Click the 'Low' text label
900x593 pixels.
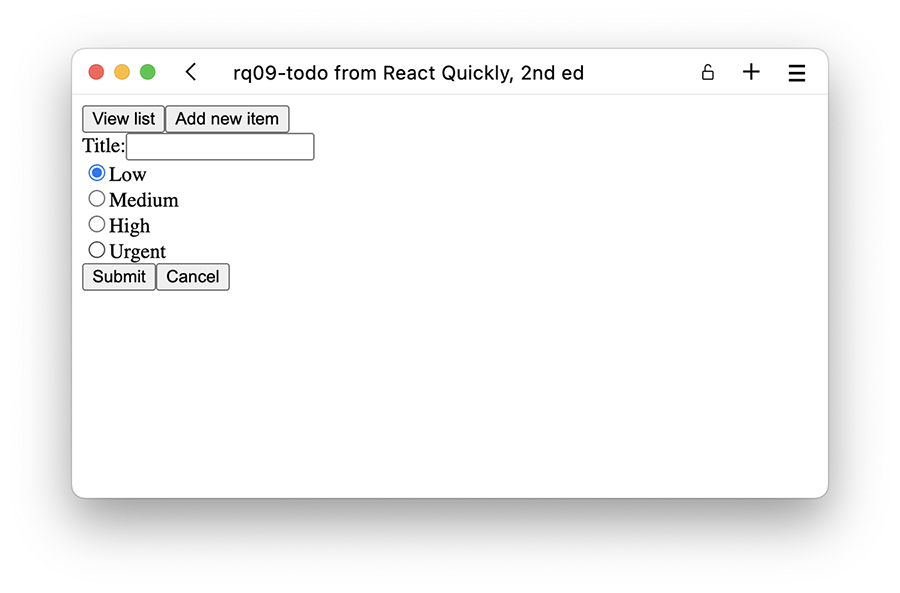click(x=127, y=174)
